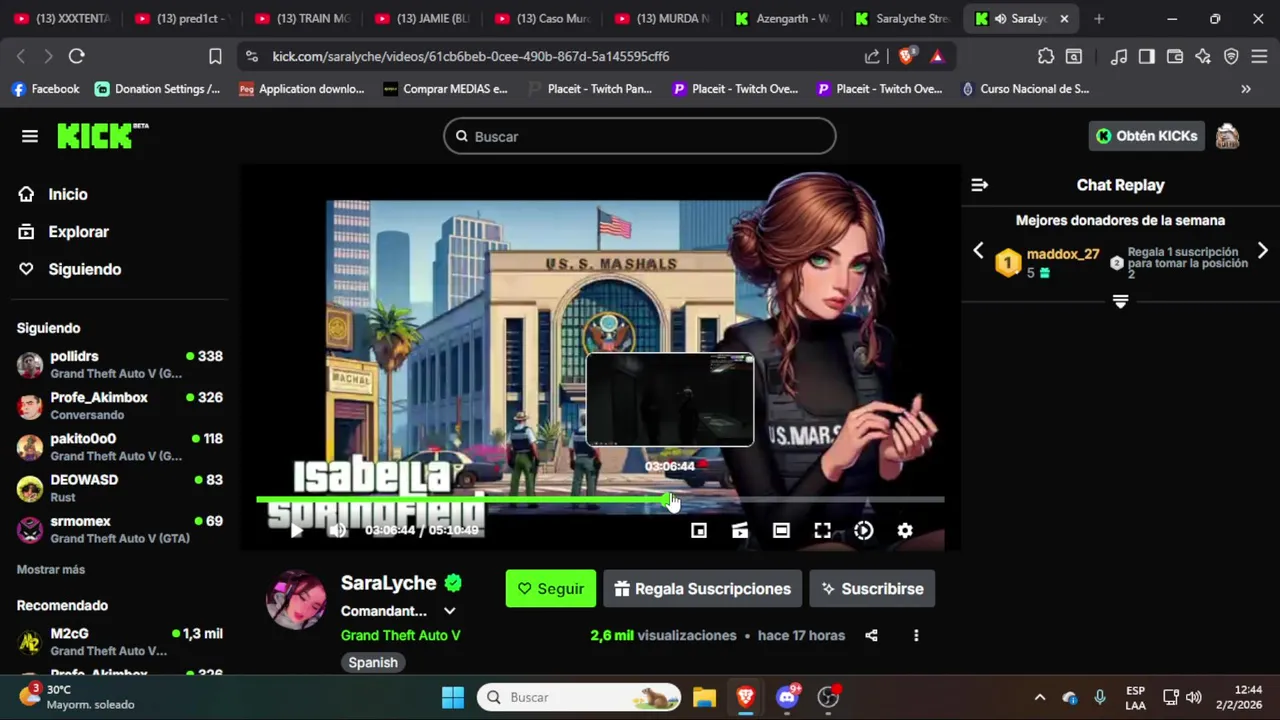Open a new browser tab
The image size is (1280, 720).
pos(1099,18)
